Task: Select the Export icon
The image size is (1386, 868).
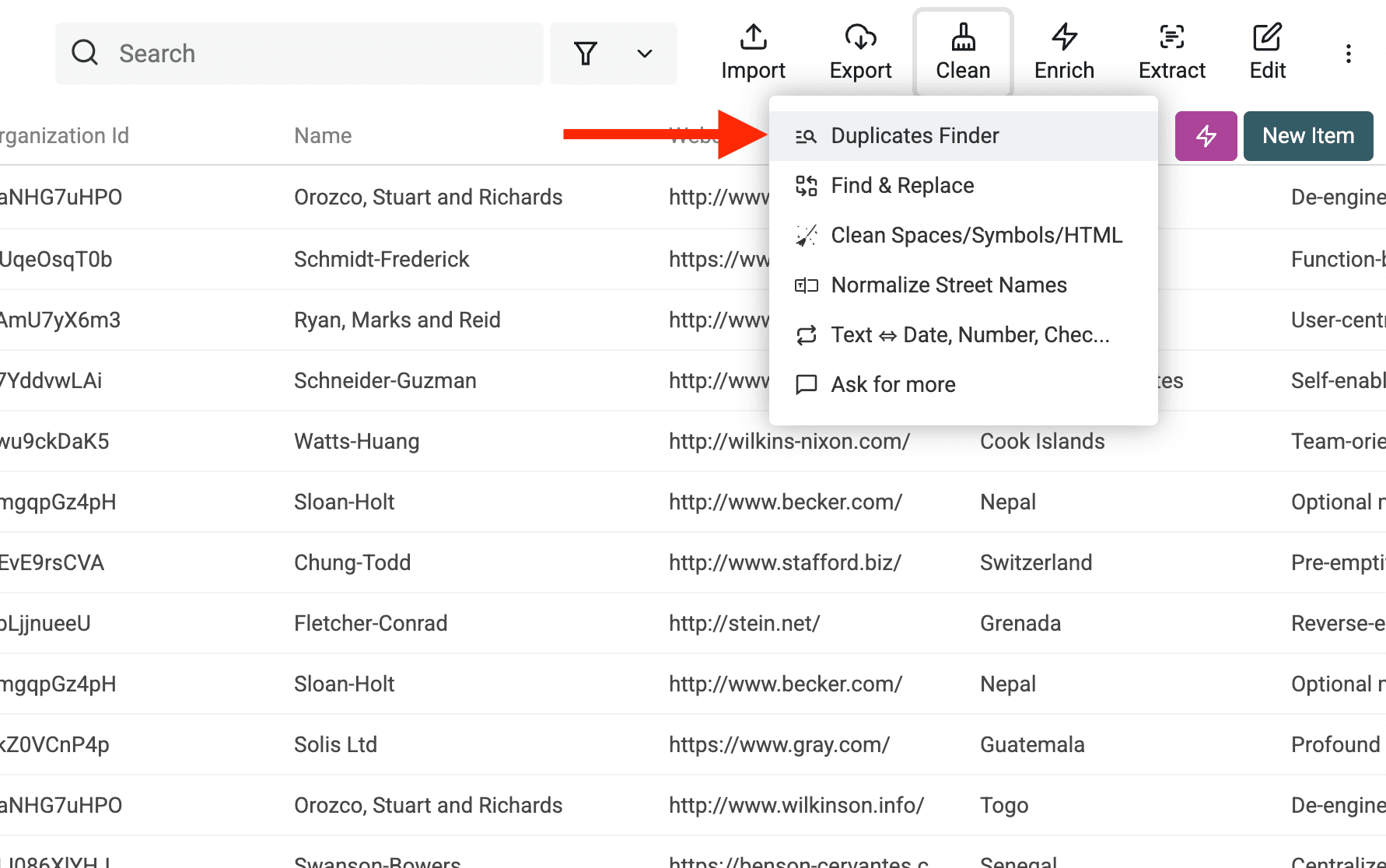Action: point(860,51)
